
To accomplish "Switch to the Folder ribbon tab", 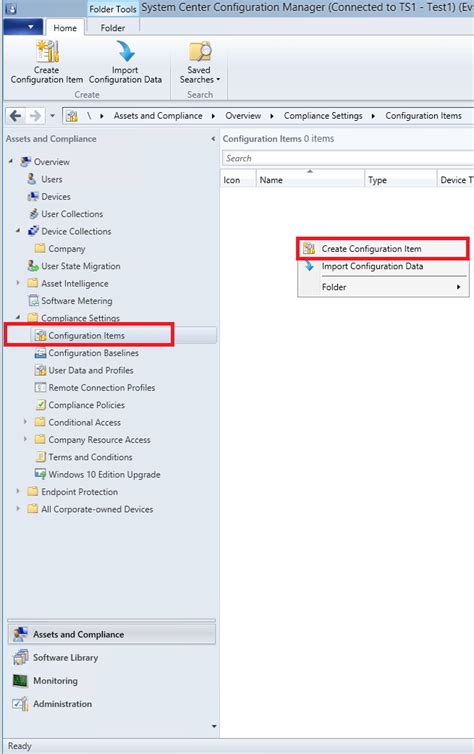I will (x=112, y=28).
